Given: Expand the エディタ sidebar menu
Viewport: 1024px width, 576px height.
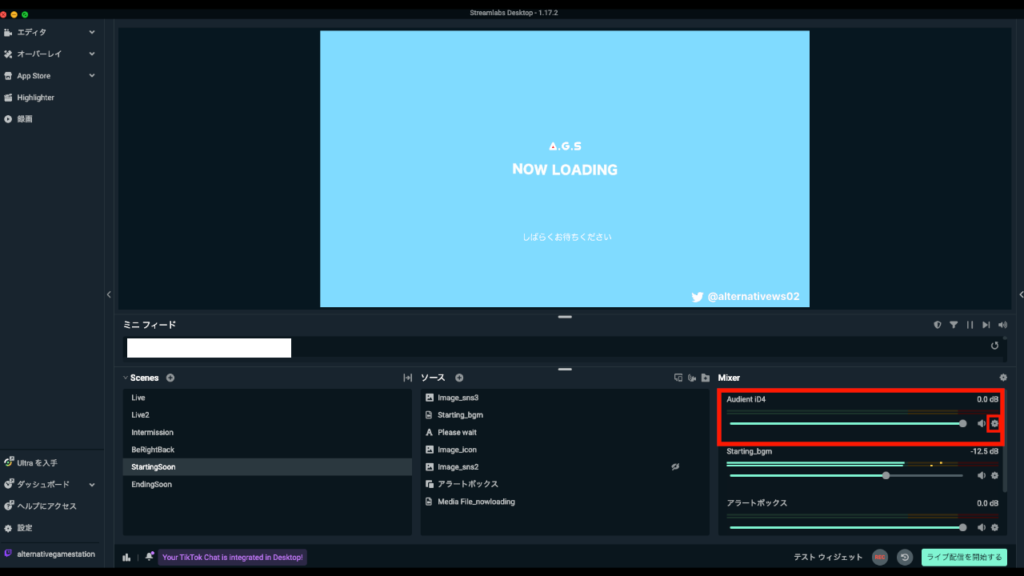Looking at the screenshot, I should click(x=92, y=32).
